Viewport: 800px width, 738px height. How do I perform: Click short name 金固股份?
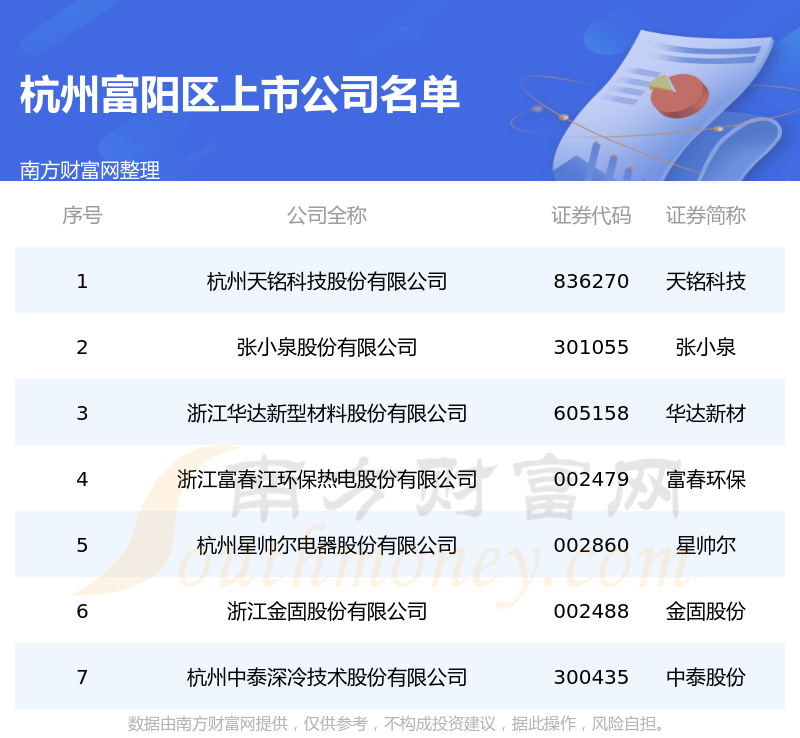coord(706,611)
